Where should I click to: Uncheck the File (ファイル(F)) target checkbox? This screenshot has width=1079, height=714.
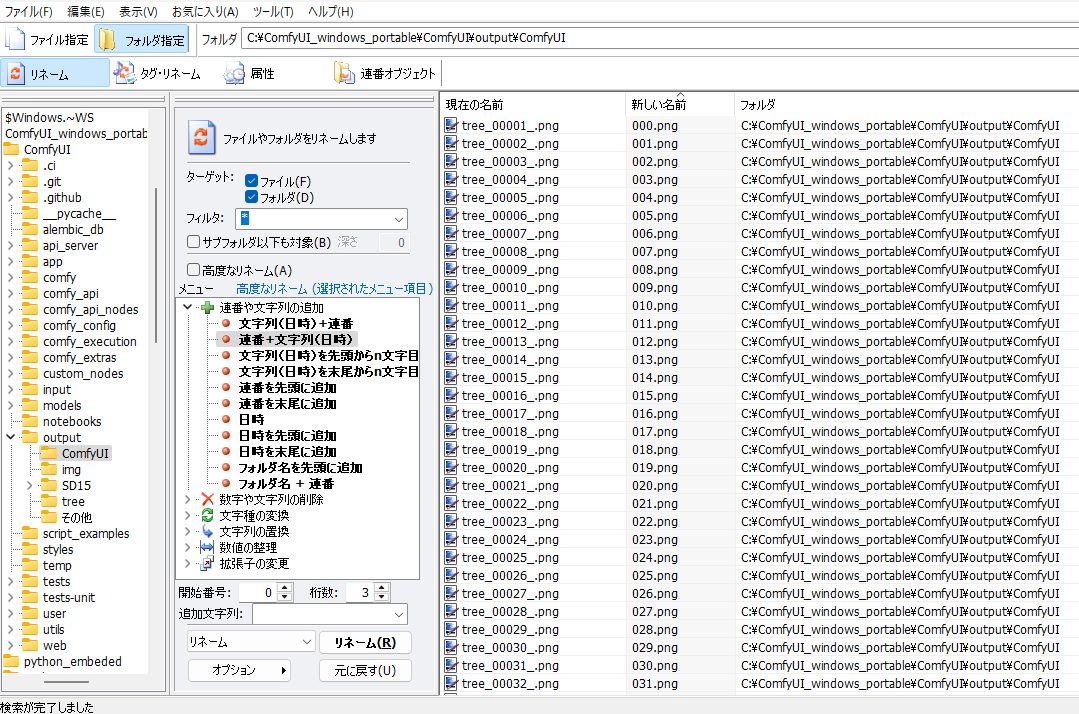(252, 181)
